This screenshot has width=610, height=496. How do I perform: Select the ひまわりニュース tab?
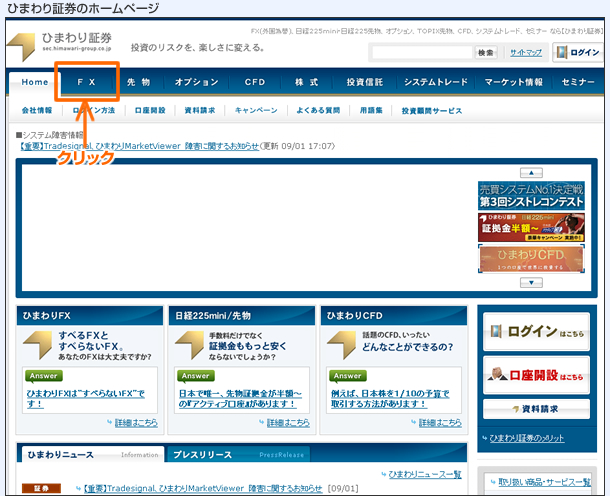pyautogui.click(x=93, y=454)
